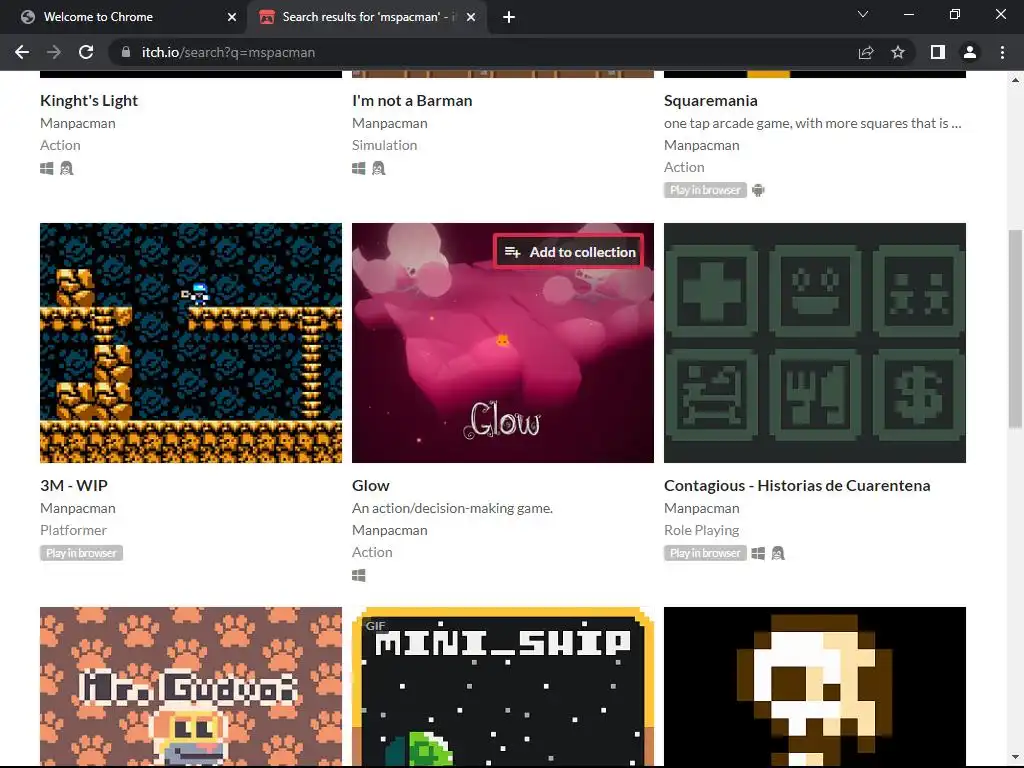Viewport: 1024px width, 768px height.
Task: Open the Squaremania game title
Action: tap(711, 101)
